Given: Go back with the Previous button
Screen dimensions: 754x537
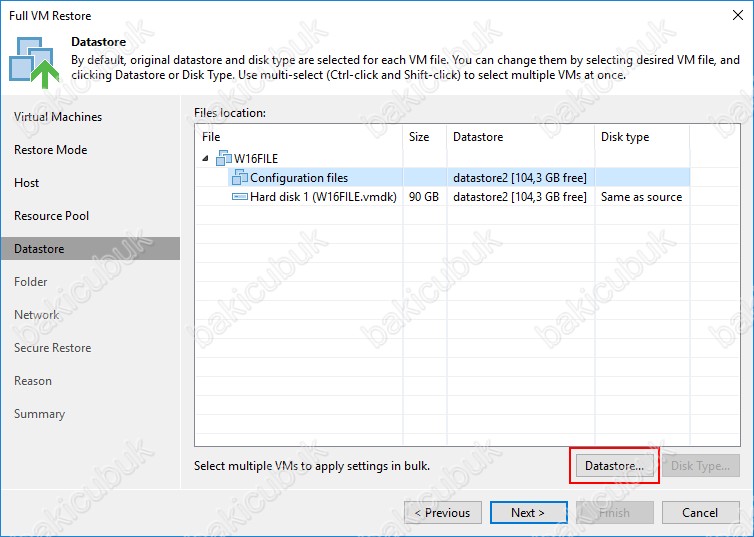Looking at the screenshot, I should (442, 512).
